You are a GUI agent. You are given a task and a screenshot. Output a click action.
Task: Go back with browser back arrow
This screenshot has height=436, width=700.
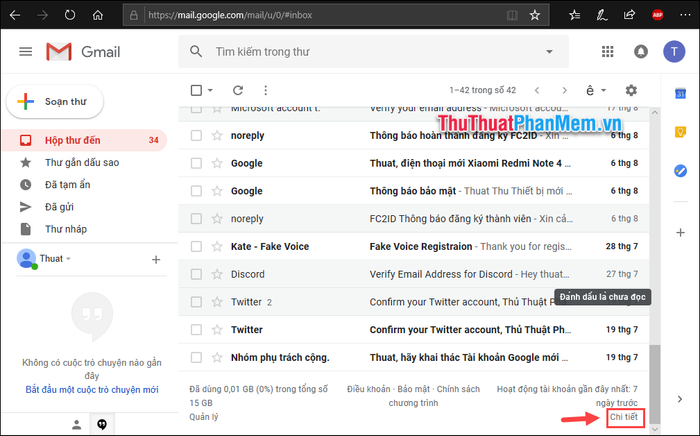(15, 15)
